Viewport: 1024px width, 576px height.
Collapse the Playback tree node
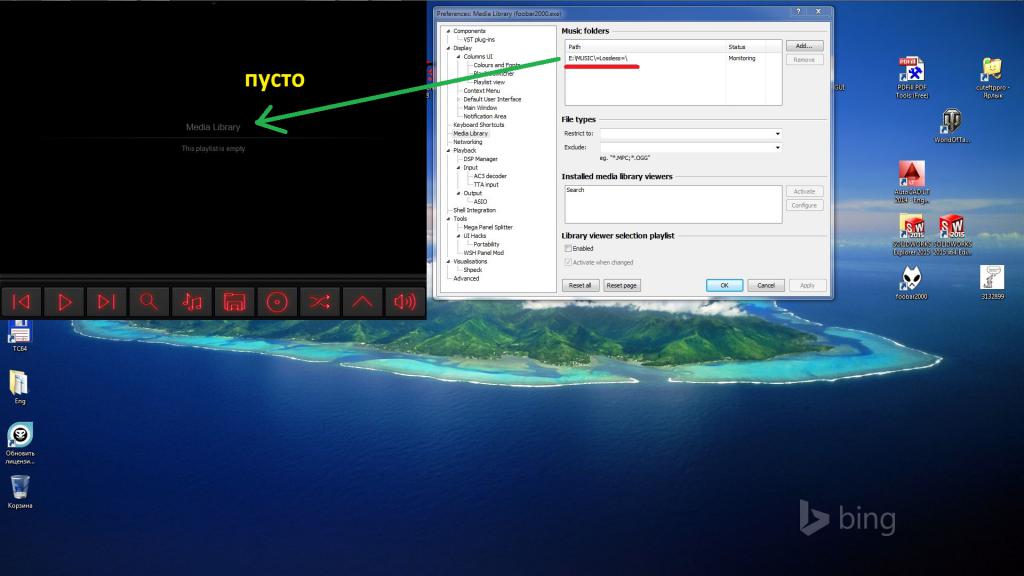(x=448, y=150)
